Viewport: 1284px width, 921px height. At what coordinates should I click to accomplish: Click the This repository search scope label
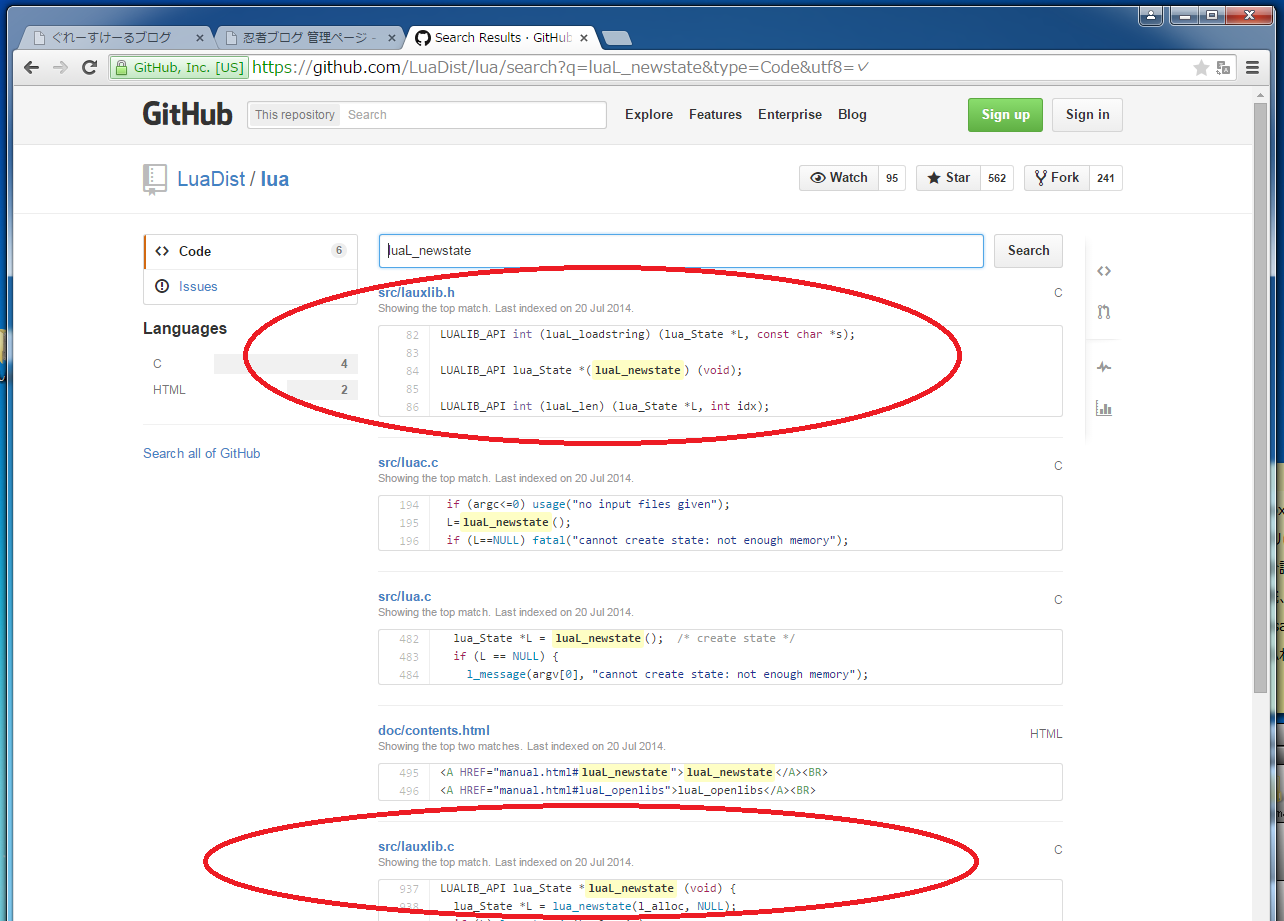(x=294, y=115)
